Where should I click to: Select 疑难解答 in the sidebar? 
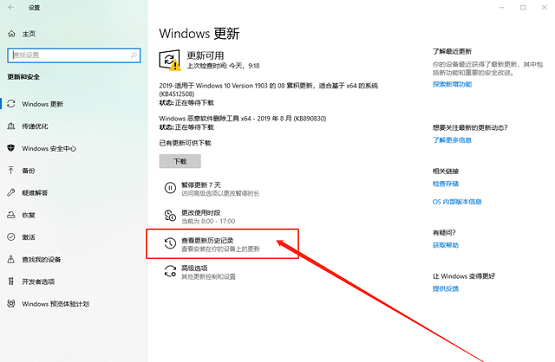(35, 193)
